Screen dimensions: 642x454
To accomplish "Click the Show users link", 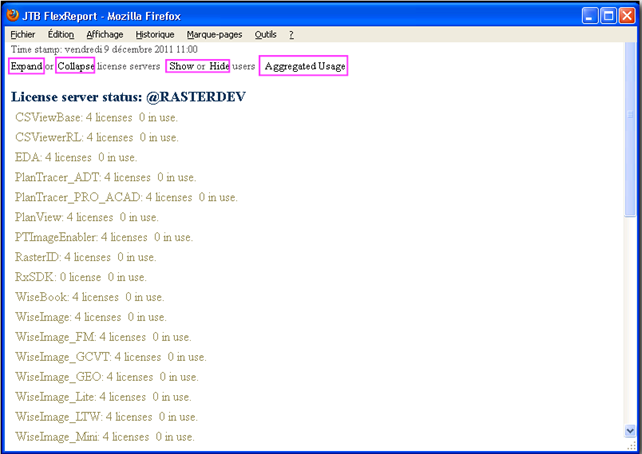I will [x=181, y=66].
